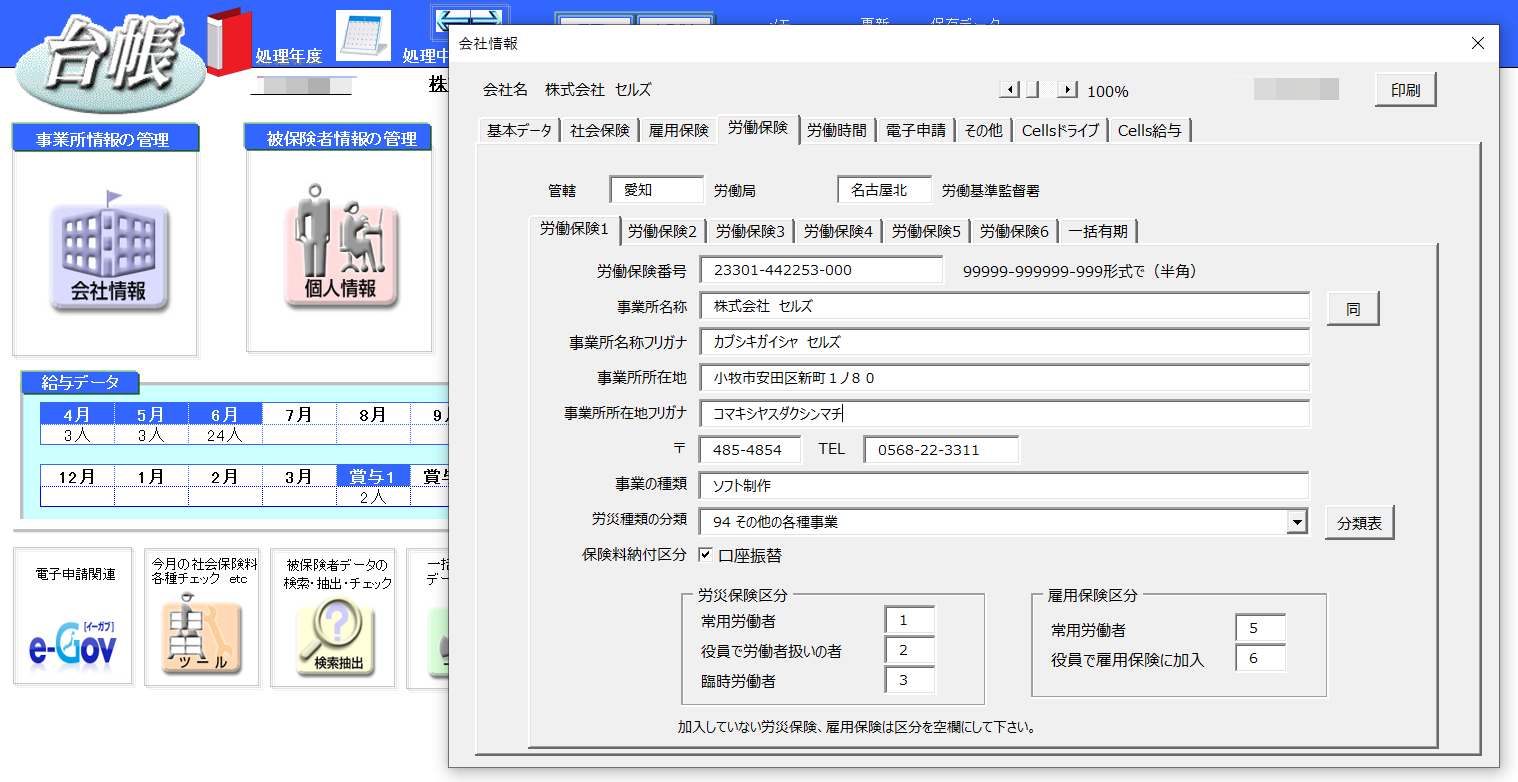Select the 5月 payroll month cell
This screenshot has width=1518, height=782.
click(x=151, y=414)
